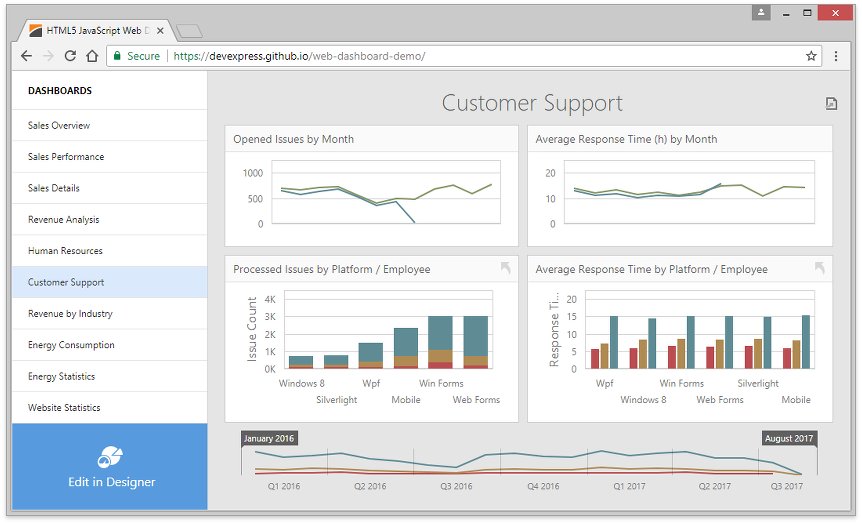Click the address bar URL field
Screen dimensions: 862x524
[x=465, y=56]
